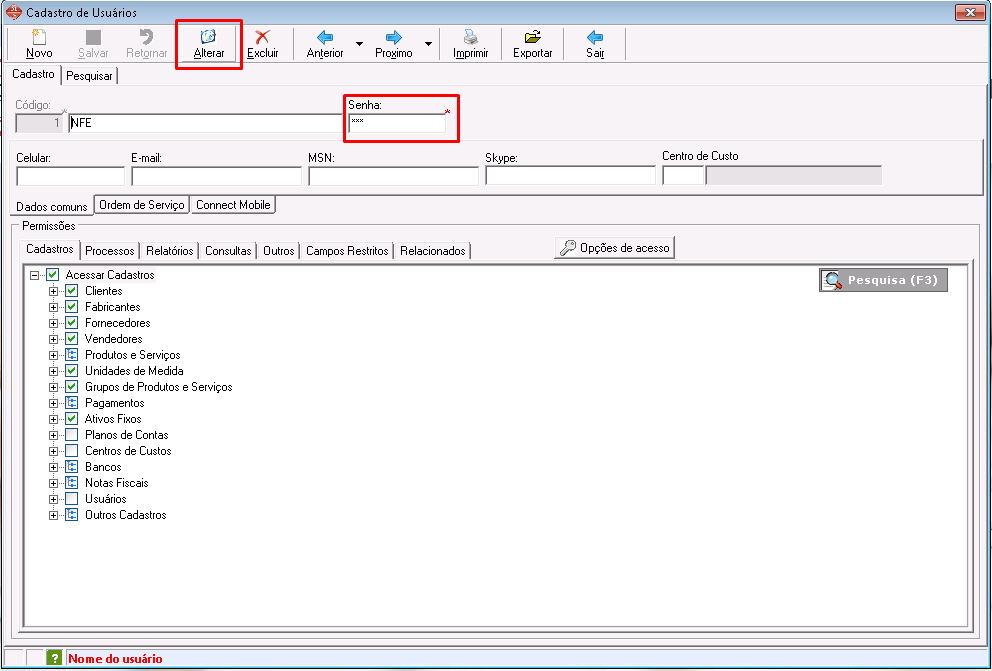Screen dimensions: 992x671
Task: Open the Anterior dropdown arrow
Action: (359, 44)
